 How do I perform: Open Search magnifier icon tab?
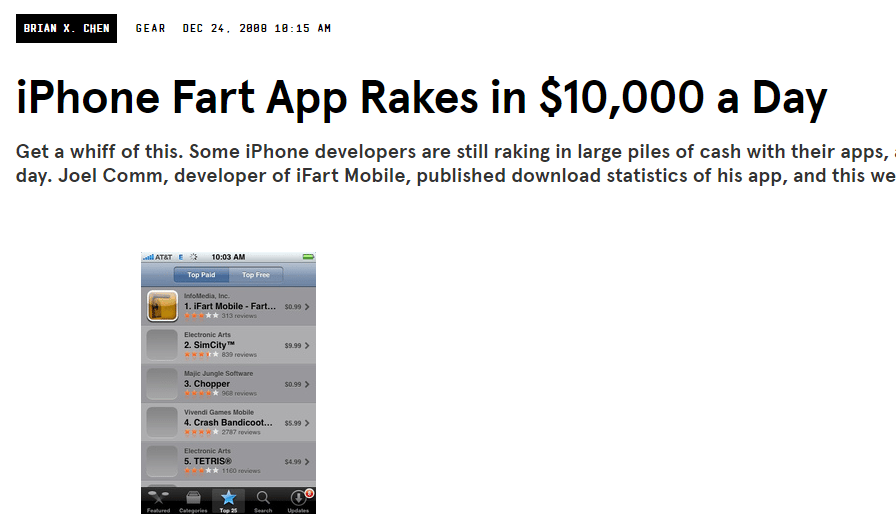tap(263, 501)
